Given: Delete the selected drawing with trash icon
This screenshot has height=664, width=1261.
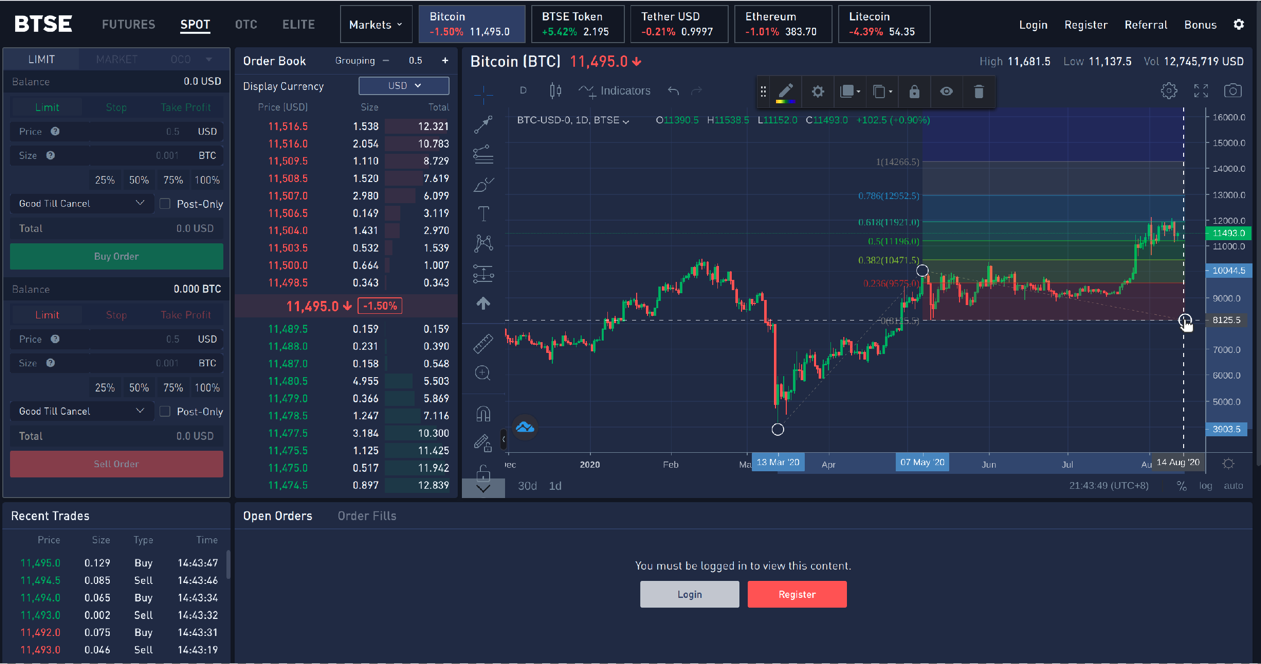Looking at the screenshot, I should tap(979, 92).
